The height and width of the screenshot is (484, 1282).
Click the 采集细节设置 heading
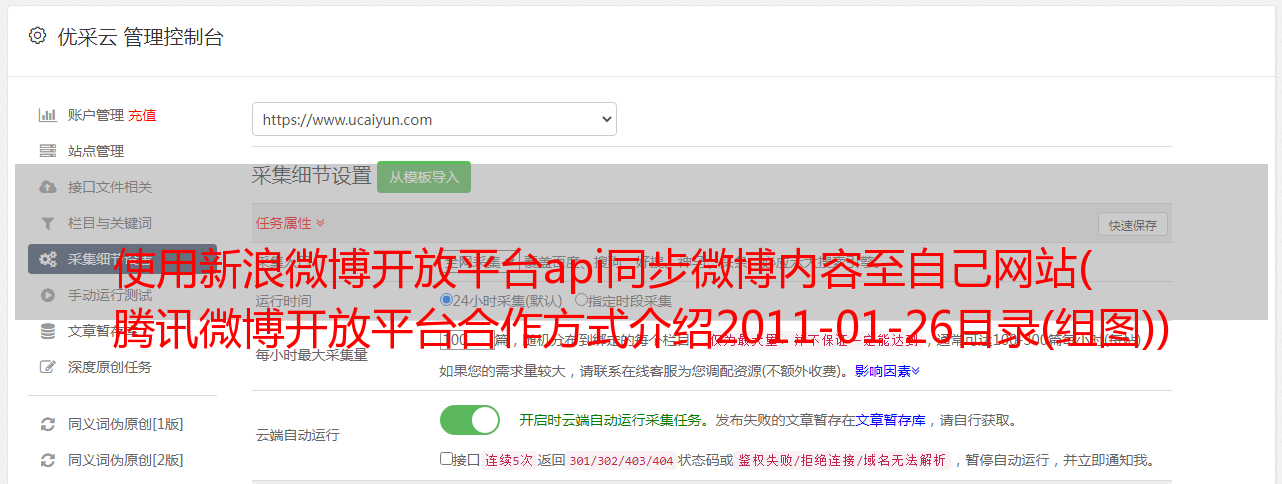(312, 176)
